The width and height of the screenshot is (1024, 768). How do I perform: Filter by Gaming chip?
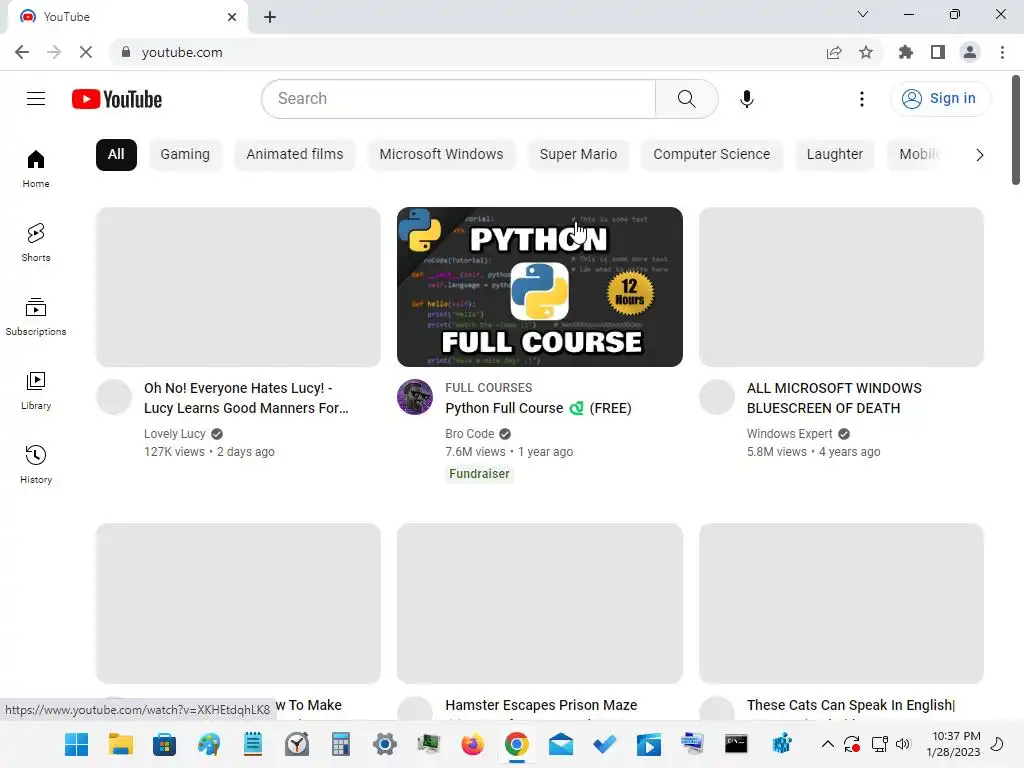[185, 155]
